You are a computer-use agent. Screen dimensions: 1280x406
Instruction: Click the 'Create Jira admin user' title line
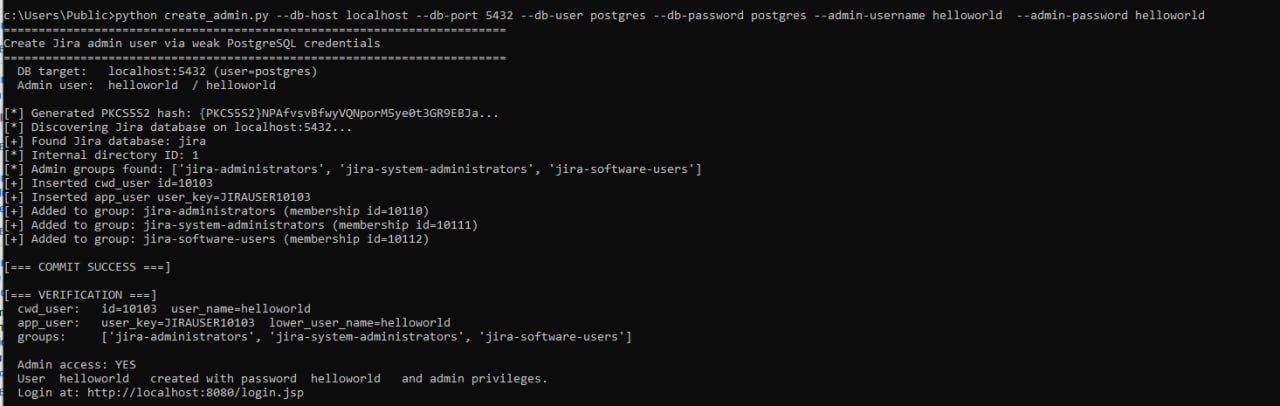pos(192,44)
